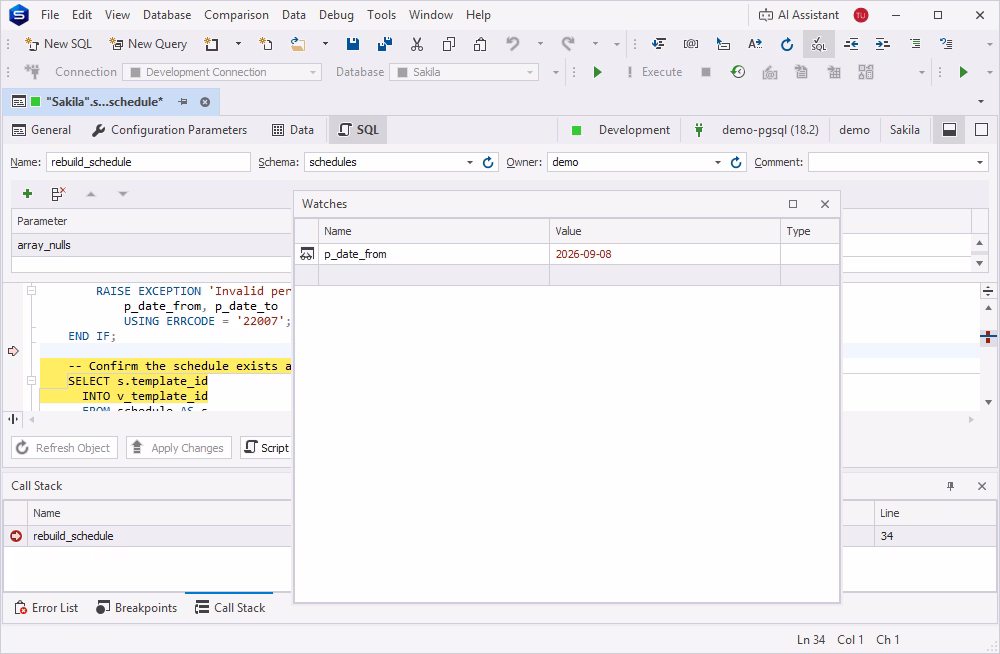Screen dimensions: 1000x654
Task: Open the document tabs list dropdown arrow
Action: (981, 102)
